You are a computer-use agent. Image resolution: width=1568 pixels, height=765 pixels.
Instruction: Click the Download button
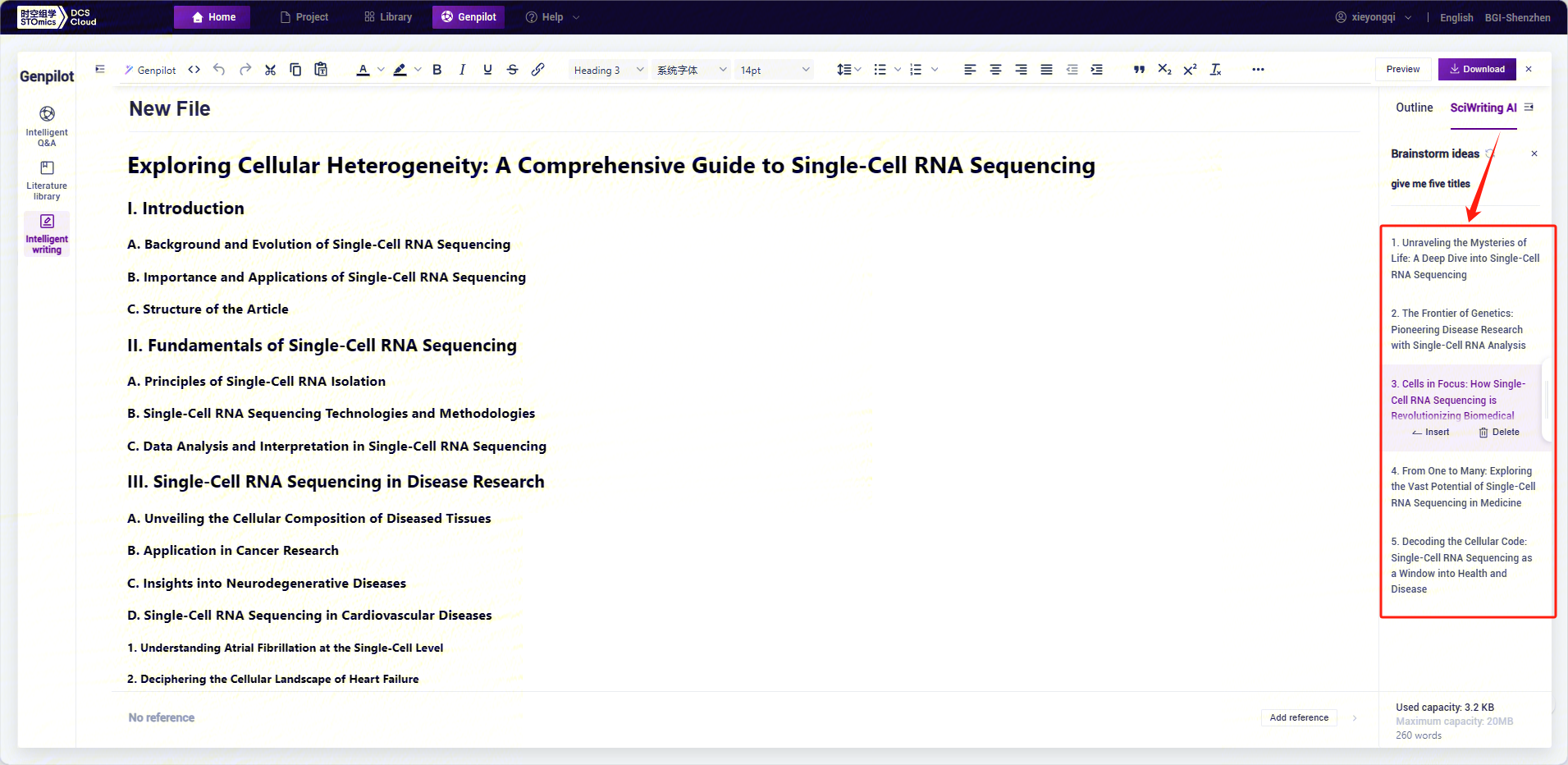[x=1477, y=69]
